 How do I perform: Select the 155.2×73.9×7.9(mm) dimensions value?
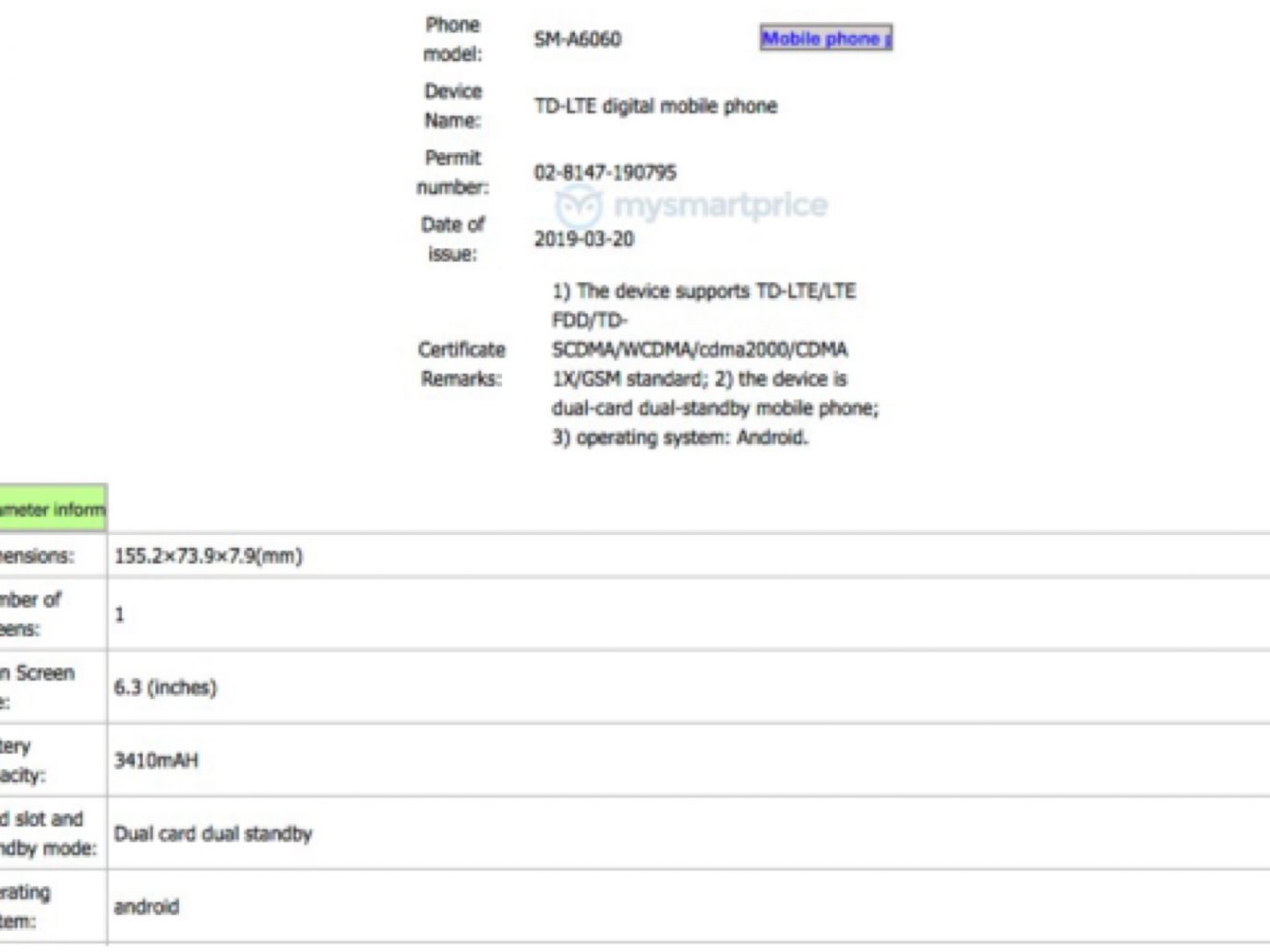[x=209, y=556]
